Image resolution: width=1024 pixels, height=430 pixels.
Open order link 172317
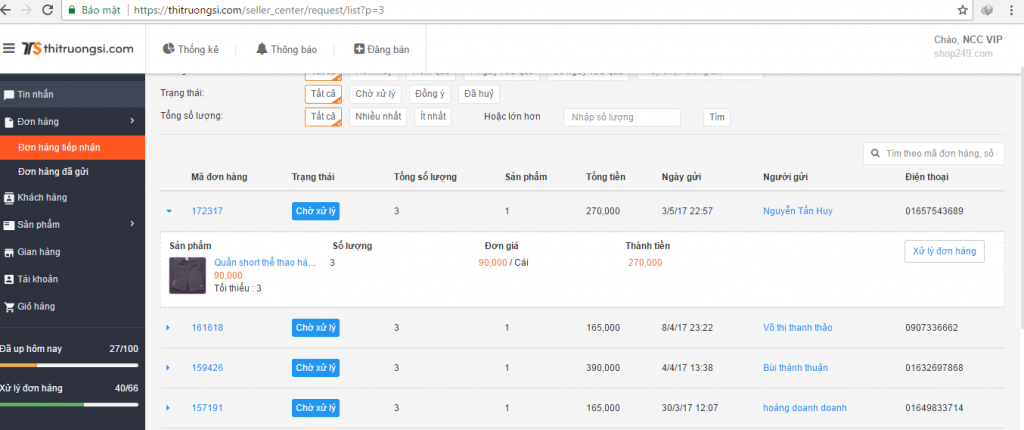(207, 211)
